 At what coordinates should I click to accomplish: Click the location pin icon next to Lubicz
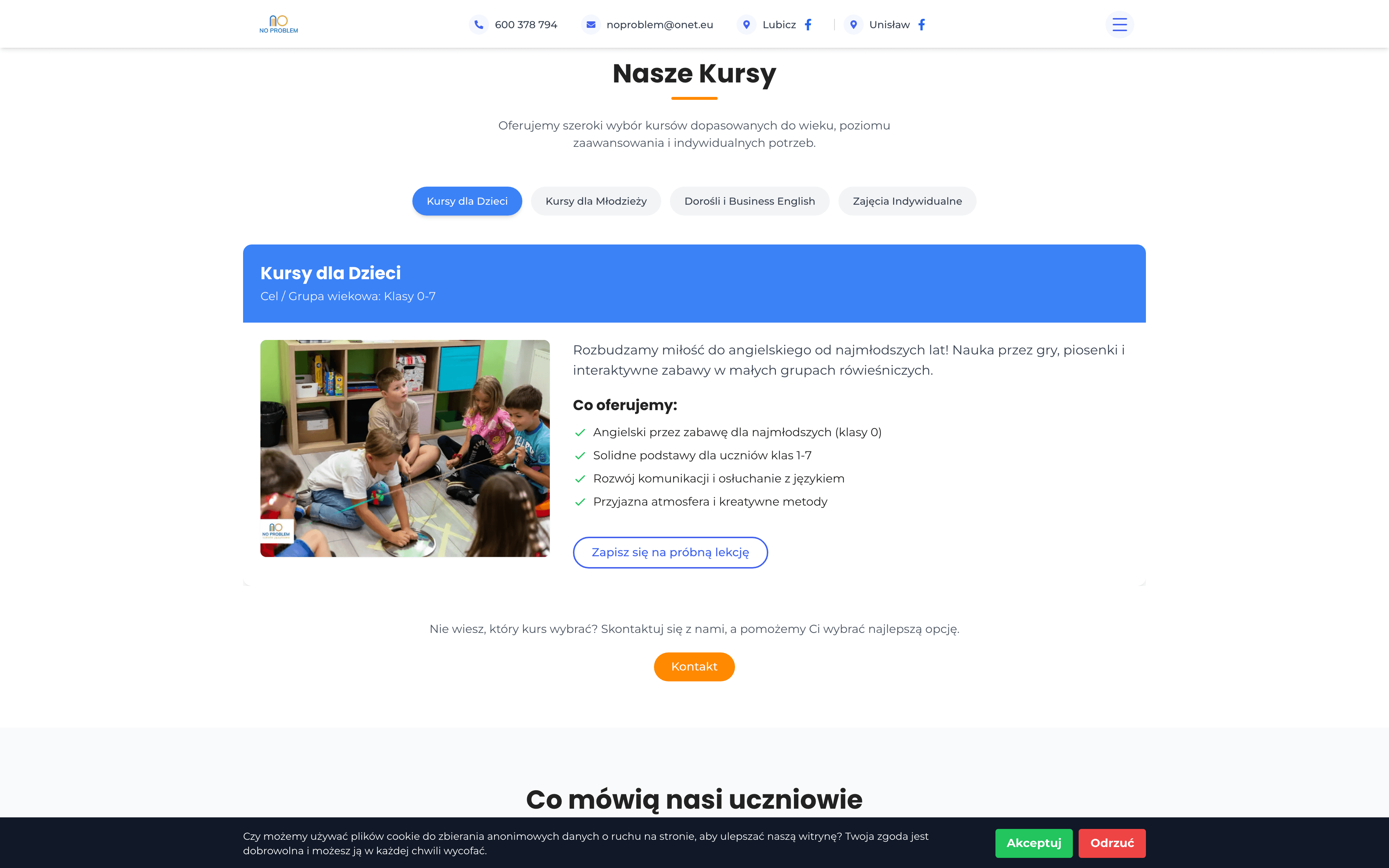click(746, 25)
